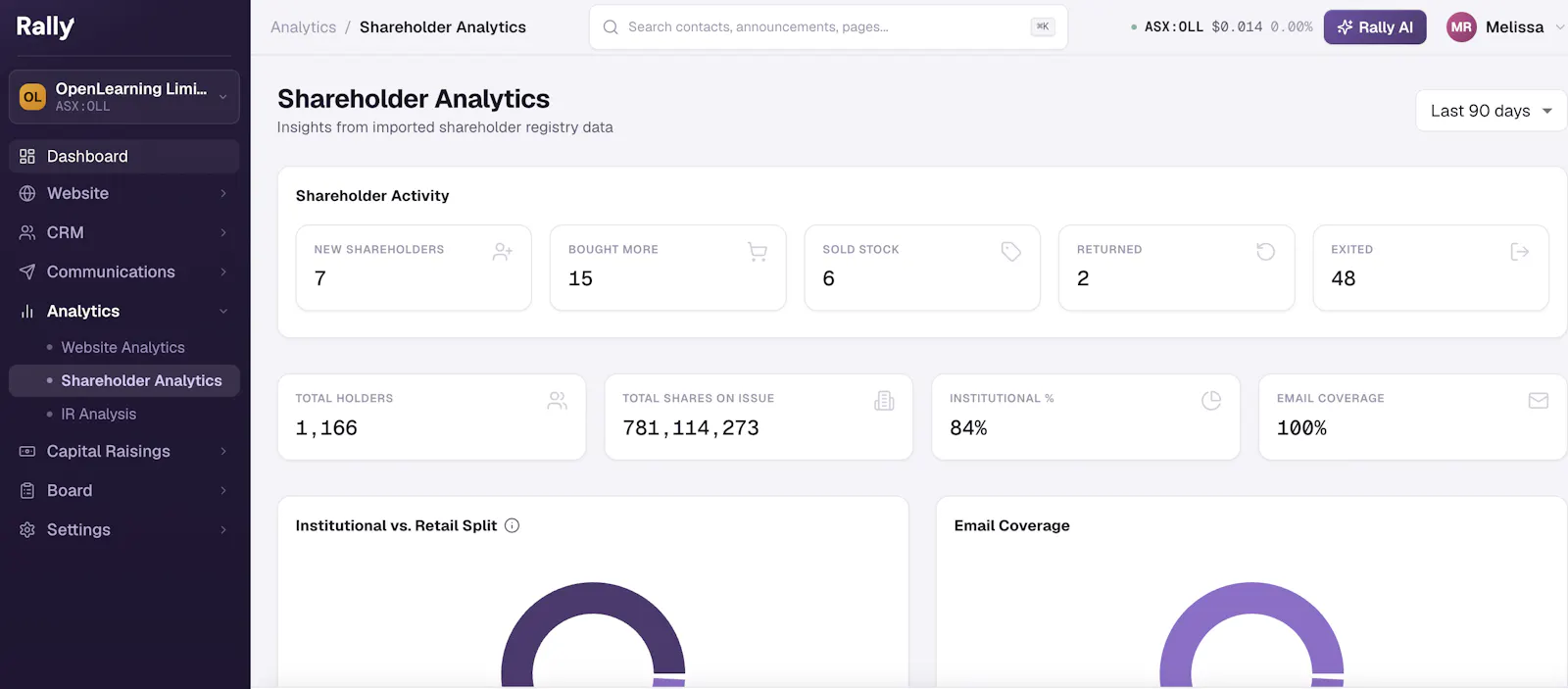
Task: Click the Total Shares building icon
Action: pos(884,400)
